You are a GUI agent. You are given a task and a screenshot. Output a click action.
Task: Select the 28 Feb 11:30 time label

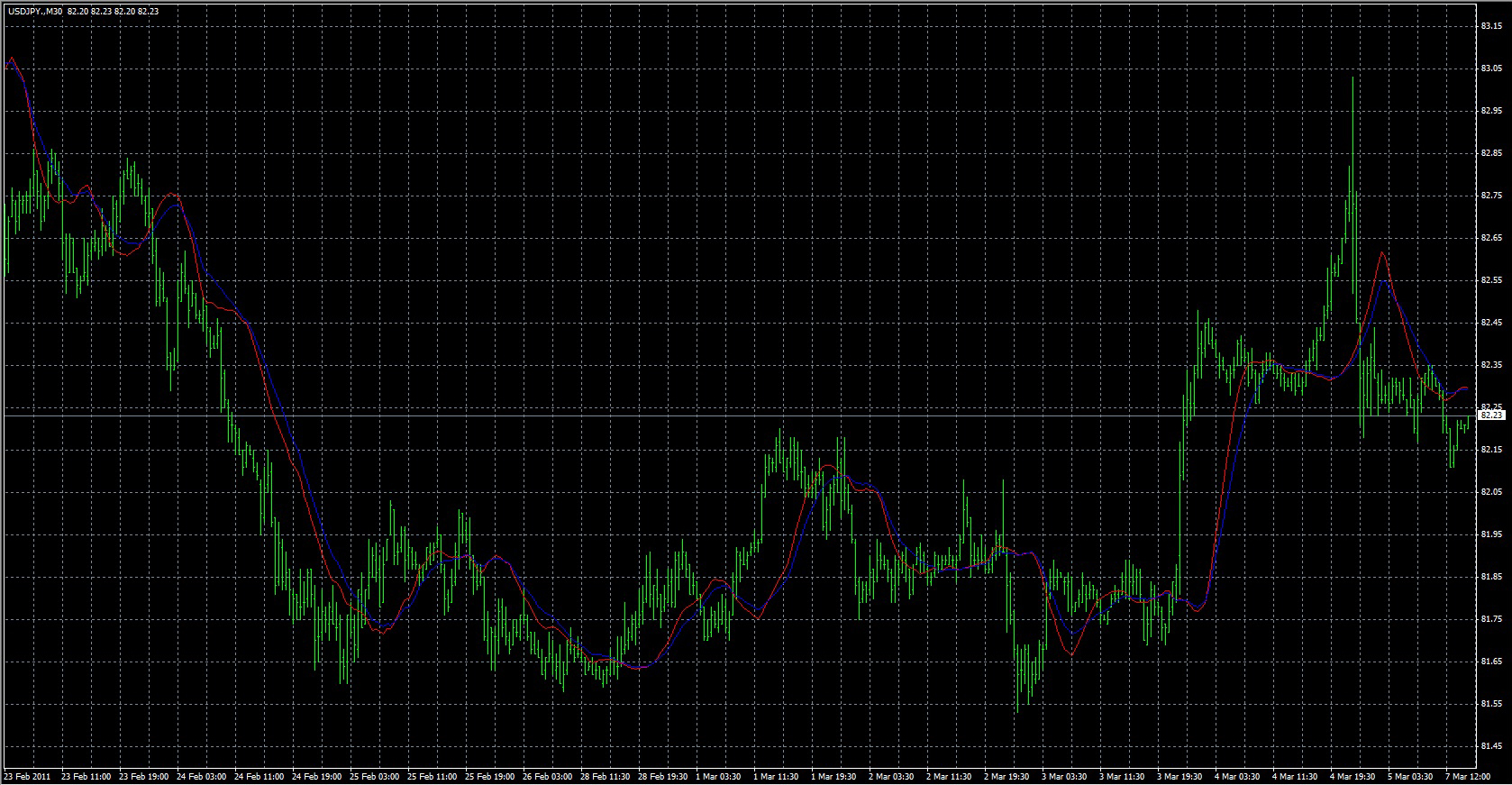(x=606, y=776)
